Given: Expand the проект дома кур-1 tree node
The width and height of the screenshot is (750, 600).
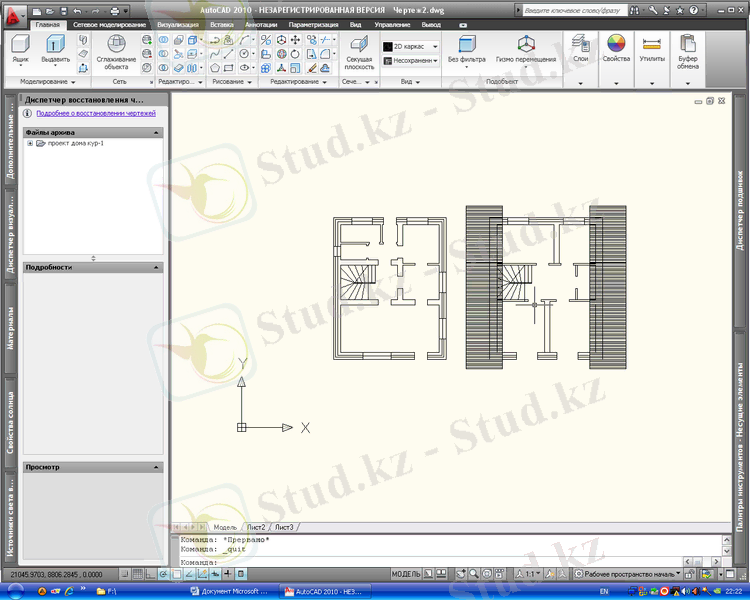Looking at the screenshot, I should (x=30, y=143).
